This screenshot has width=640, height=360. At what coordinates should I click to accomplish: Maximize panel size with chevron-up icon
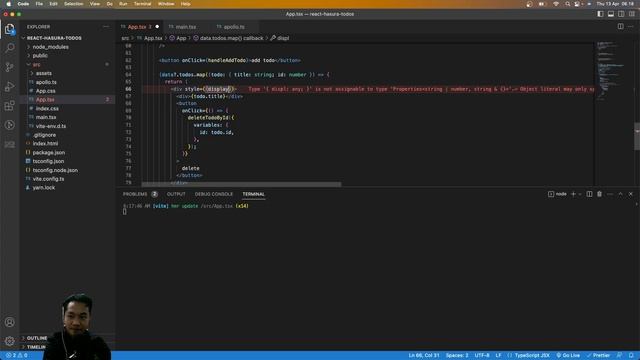[620, 194]
